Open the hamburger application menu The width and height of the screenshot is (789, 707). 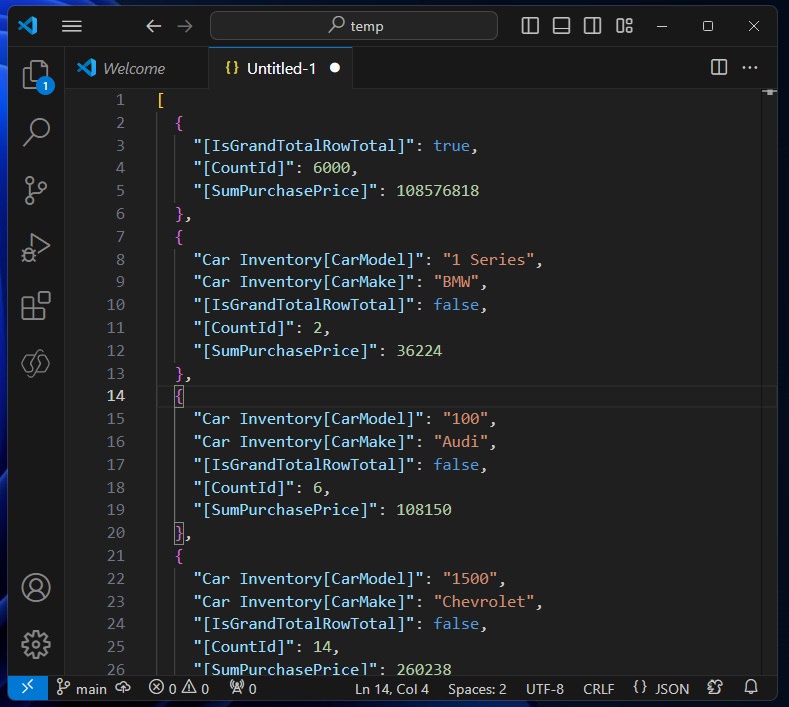click(x=72, y=26)
